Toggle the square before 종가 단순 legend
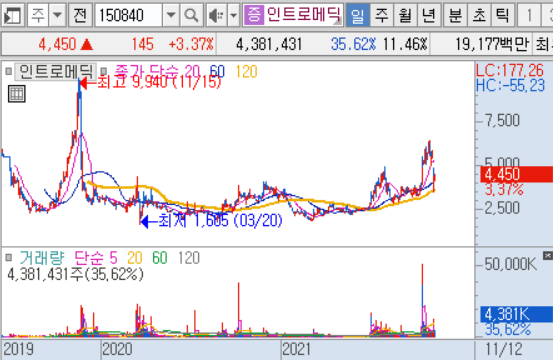Viewport: 553px width, 360px height. [x=104, y=72]
